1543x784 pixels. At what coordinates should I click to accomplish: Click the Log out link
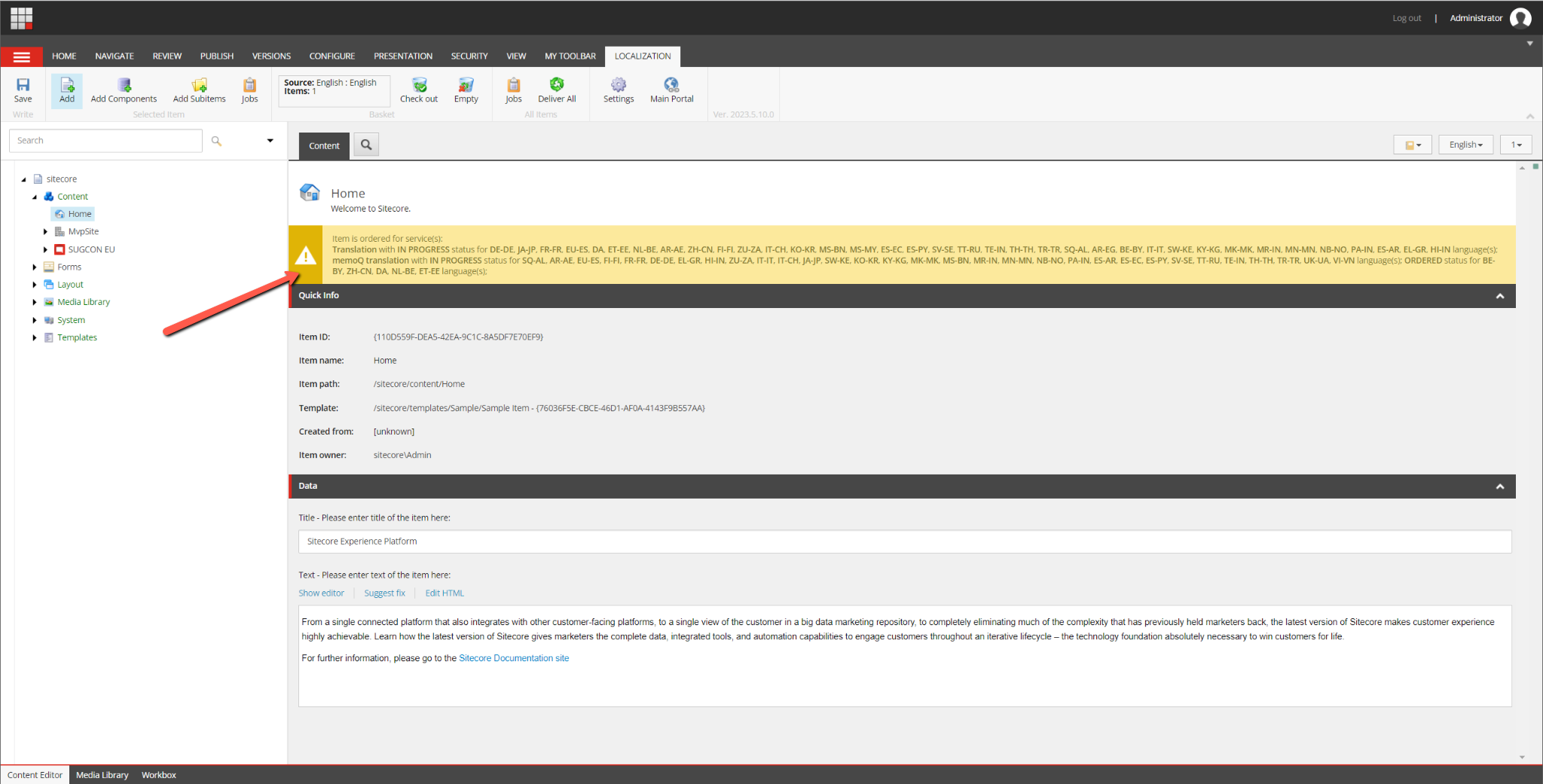[x=1407, y=18]
